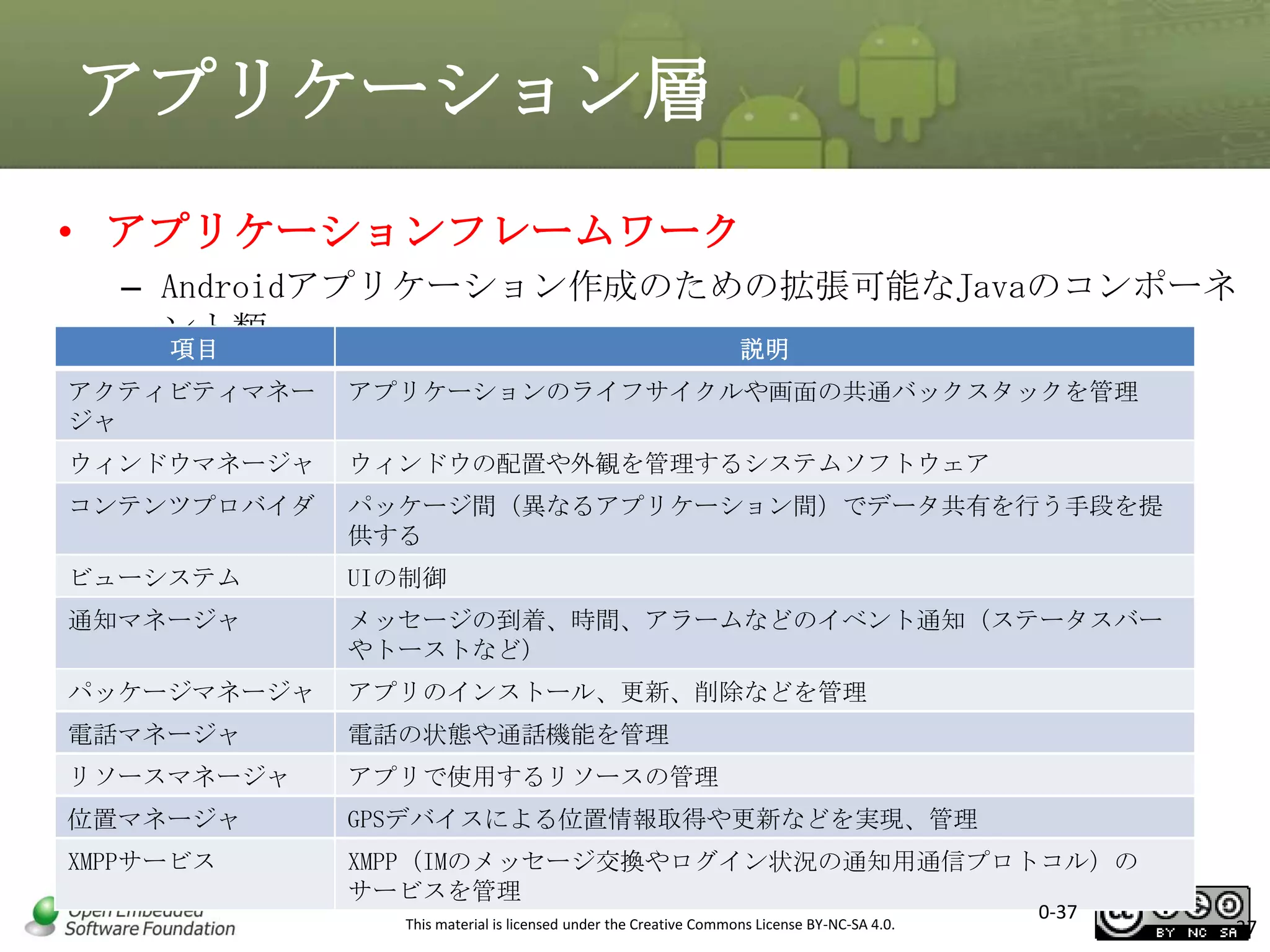Select description starting with パッケージ間
Viewport: 1270px width, 952px height.
765,519
